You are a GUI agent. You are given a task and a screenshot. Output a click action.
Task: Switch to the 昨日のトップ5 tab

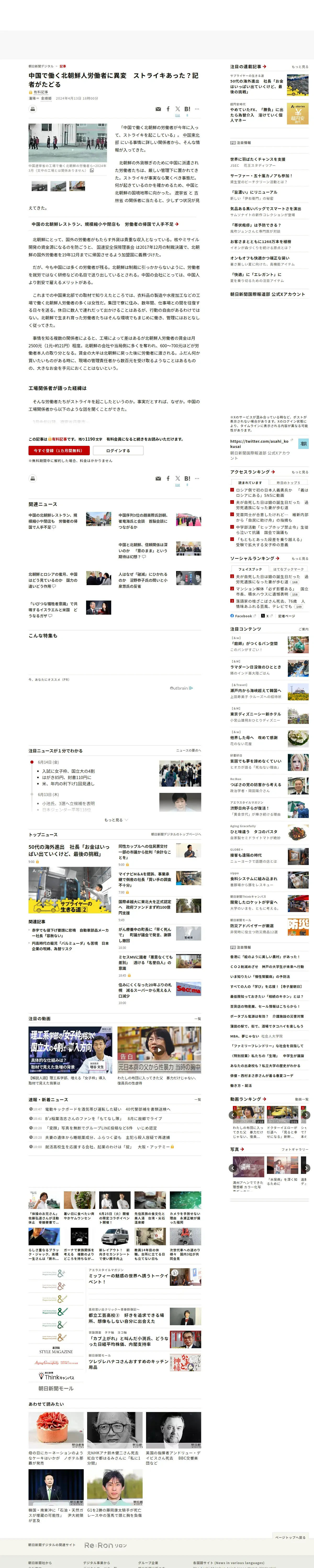[288, 483]
